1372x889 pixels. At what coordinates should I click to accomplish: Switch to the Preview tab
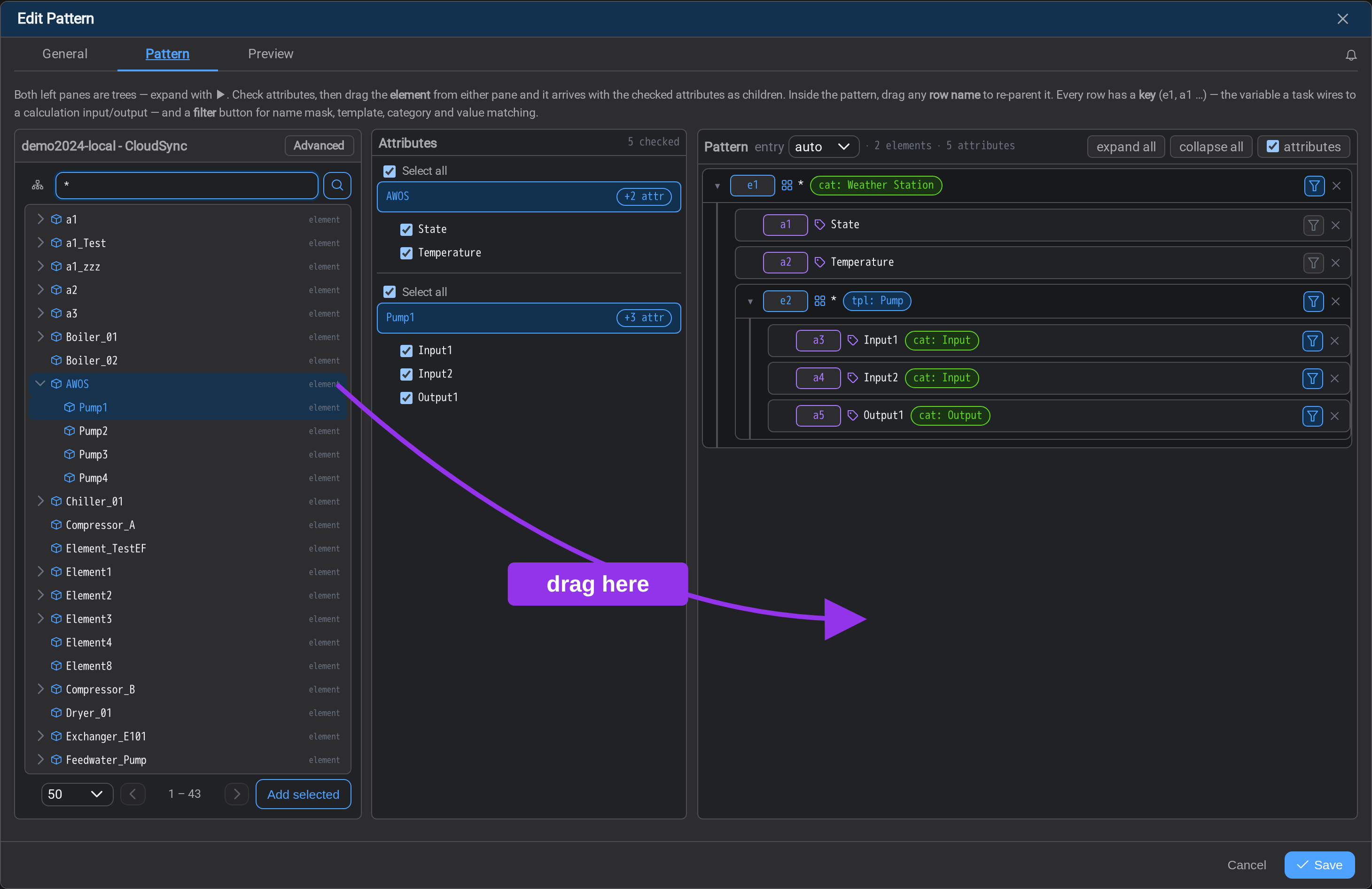point(270,54)
